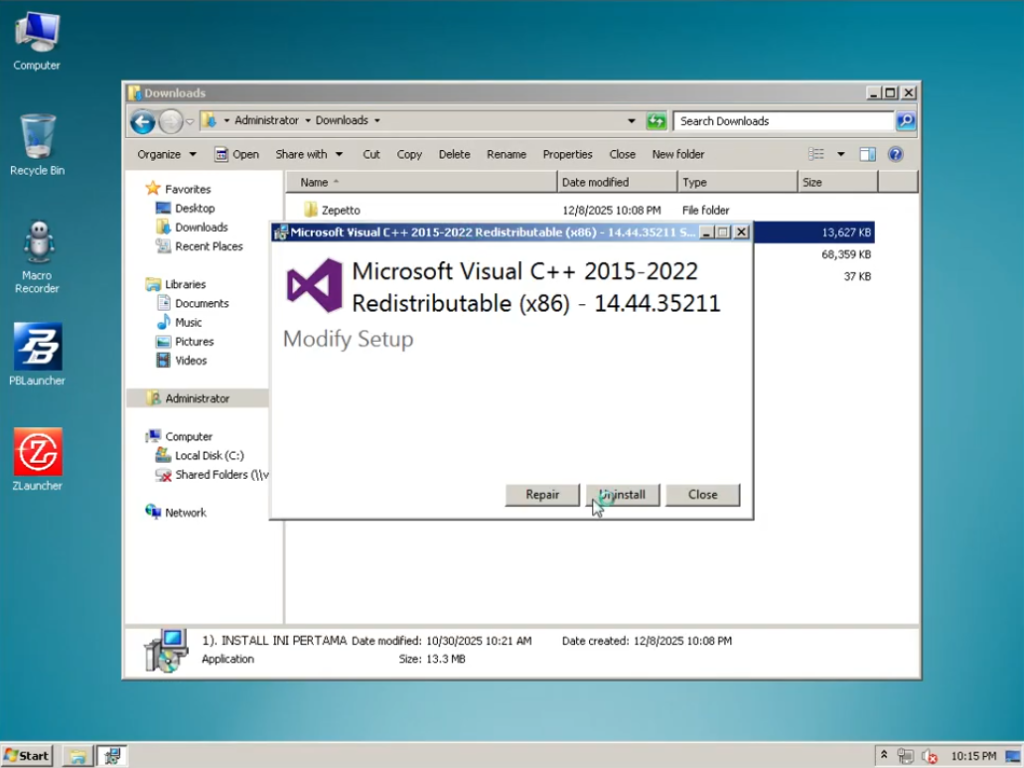Click Uninstall in the Visual C++ dialog
The width and height of the screenshot is (1024, 768).
(622, 494)
